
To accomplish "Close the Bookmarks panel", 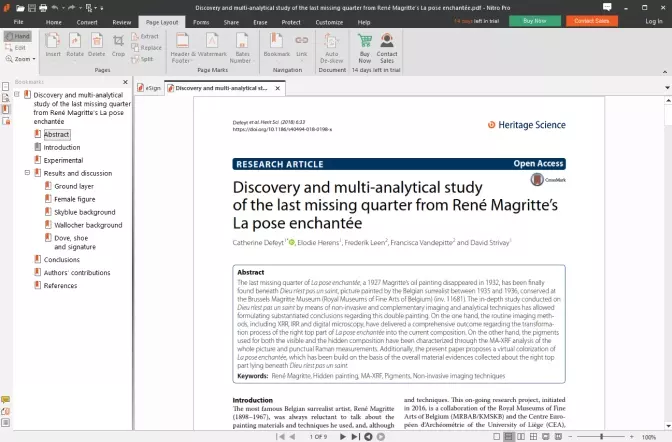I will coord(125,81).
